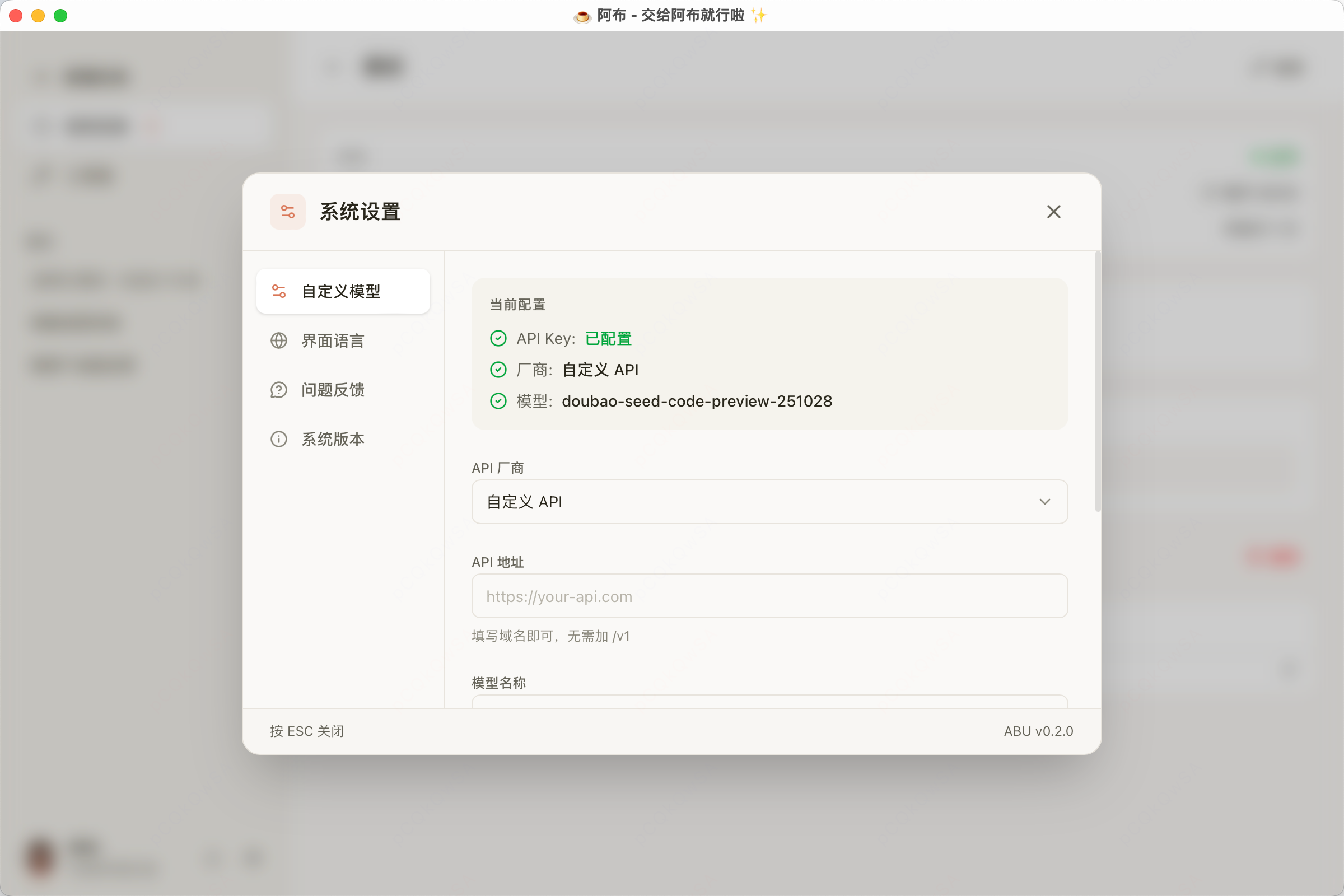
Task: Click the info icon next to 系统版本
Action: (x=279, y=439)
